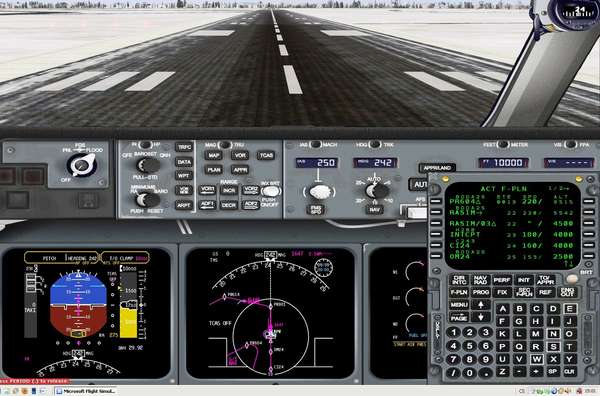Click the FMS up arrow key
Screen dimensions: 600x396
(481, 305)
